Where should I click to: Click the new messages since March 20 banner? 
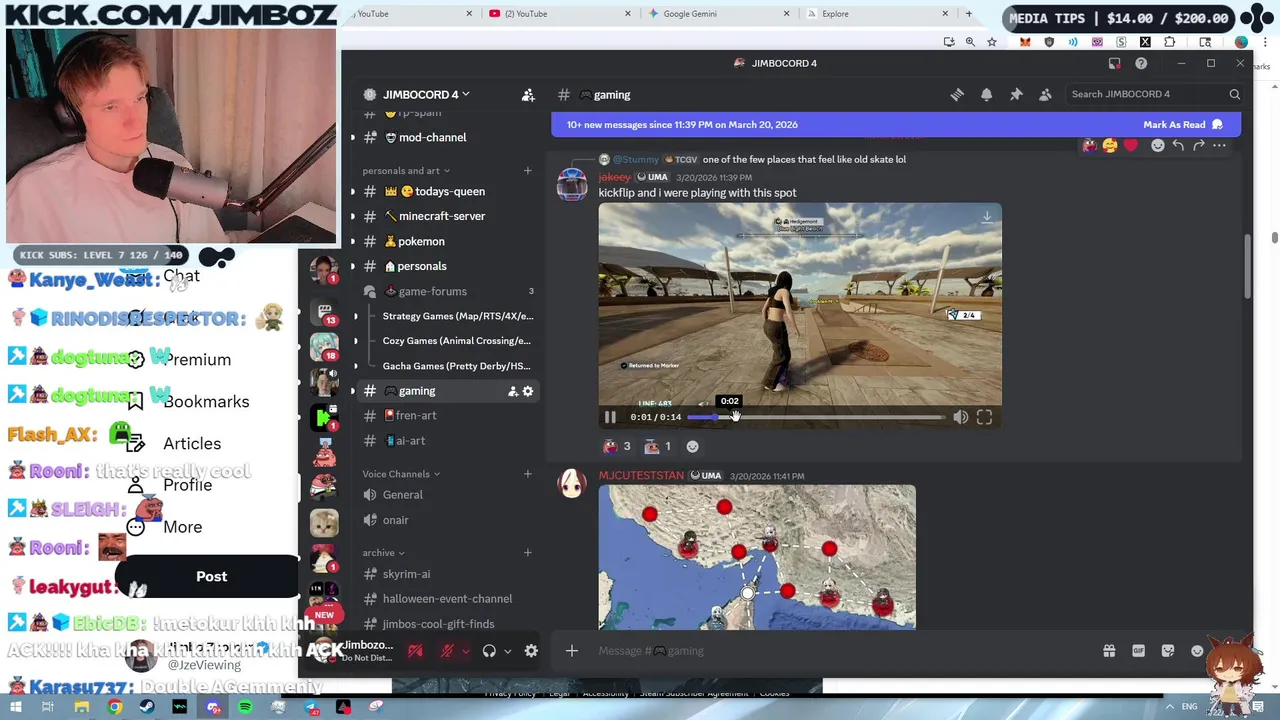pos(682,125)
